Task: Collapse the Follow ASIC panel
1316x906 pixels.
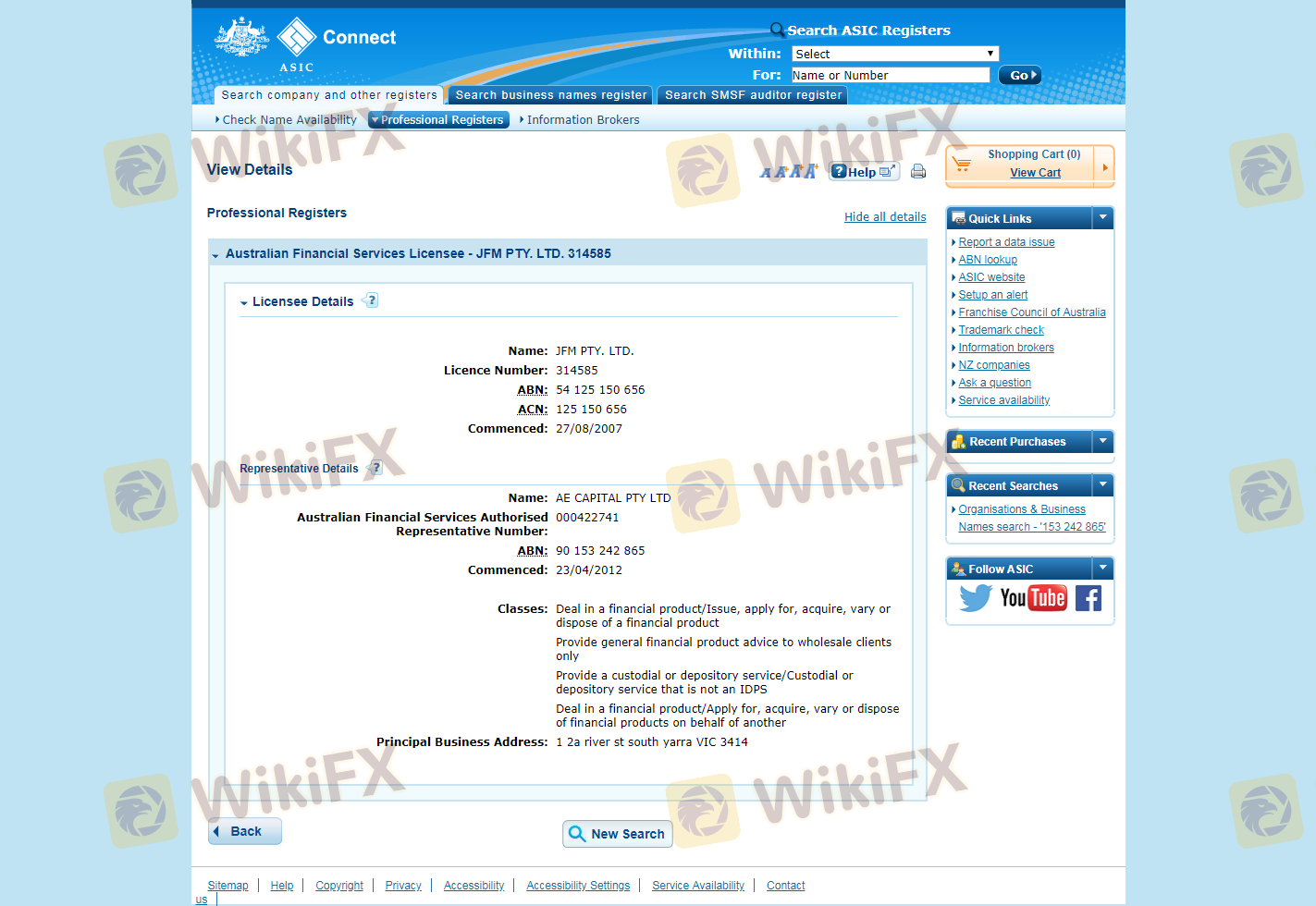Action: 1102,569
